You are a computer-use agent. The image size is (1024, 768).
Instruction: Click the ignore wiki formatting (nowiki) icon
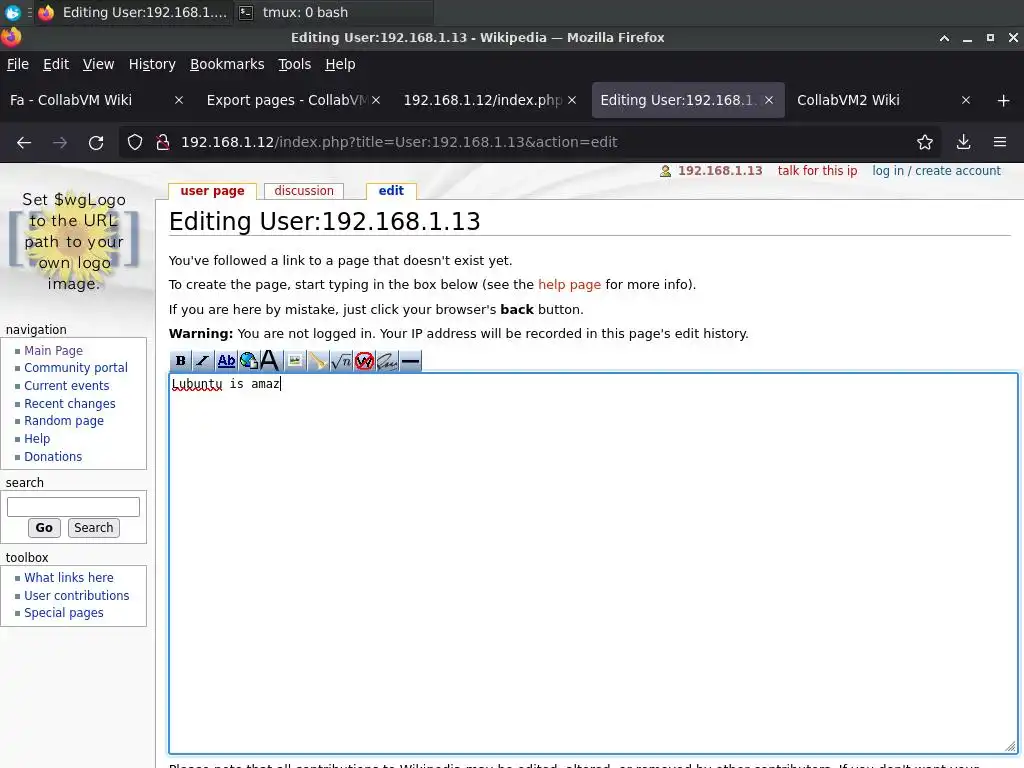point(364,360)
